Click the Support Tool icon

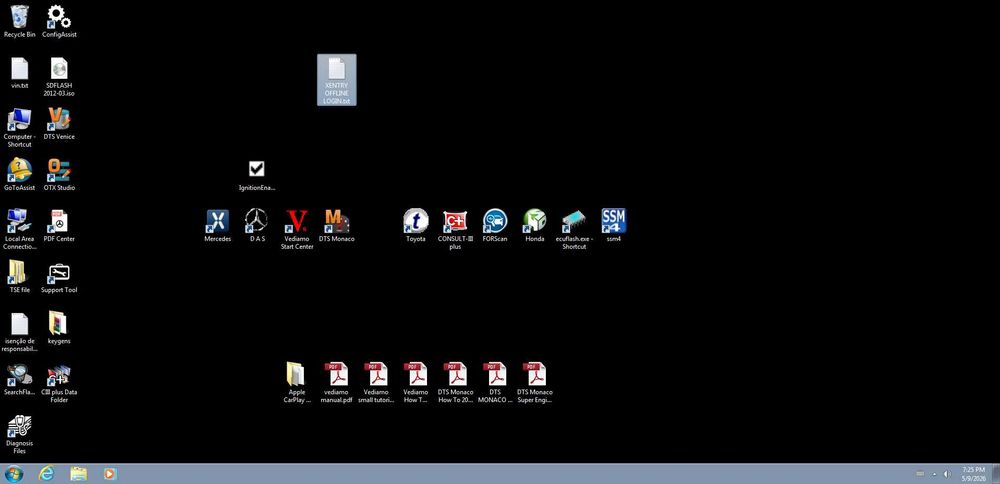point(59,274)
